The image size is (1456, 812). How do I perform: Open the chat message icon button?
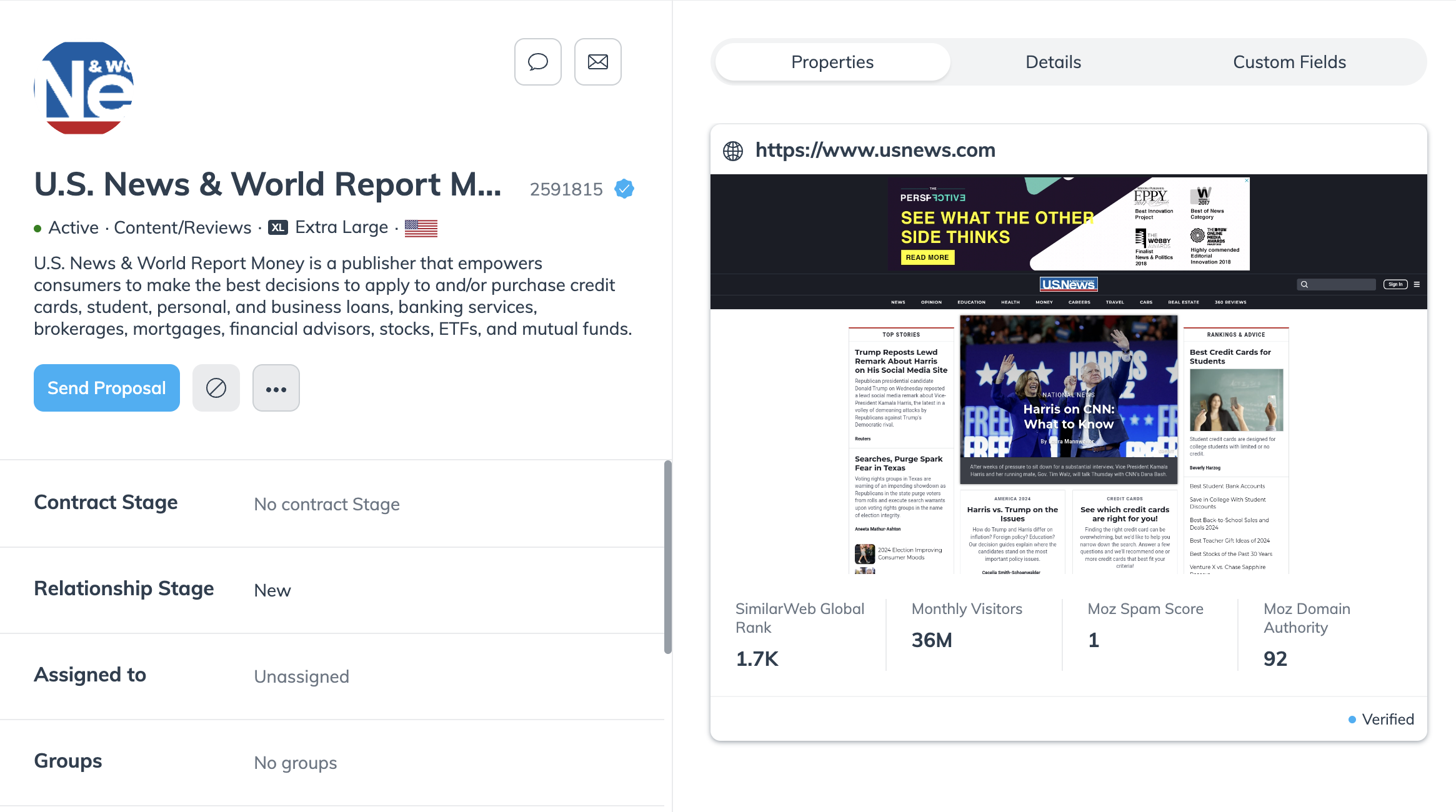click(x=537, y=62)
